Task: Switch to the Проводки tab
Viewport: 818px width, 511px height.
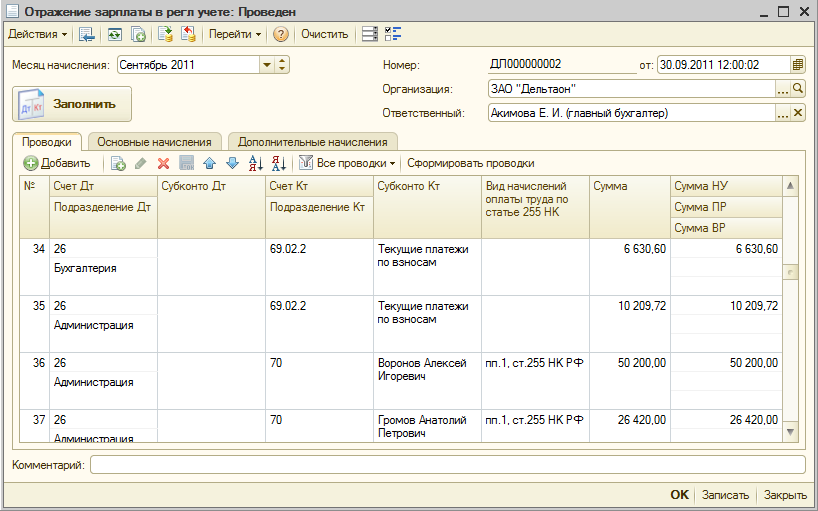Action: point(47,142)
